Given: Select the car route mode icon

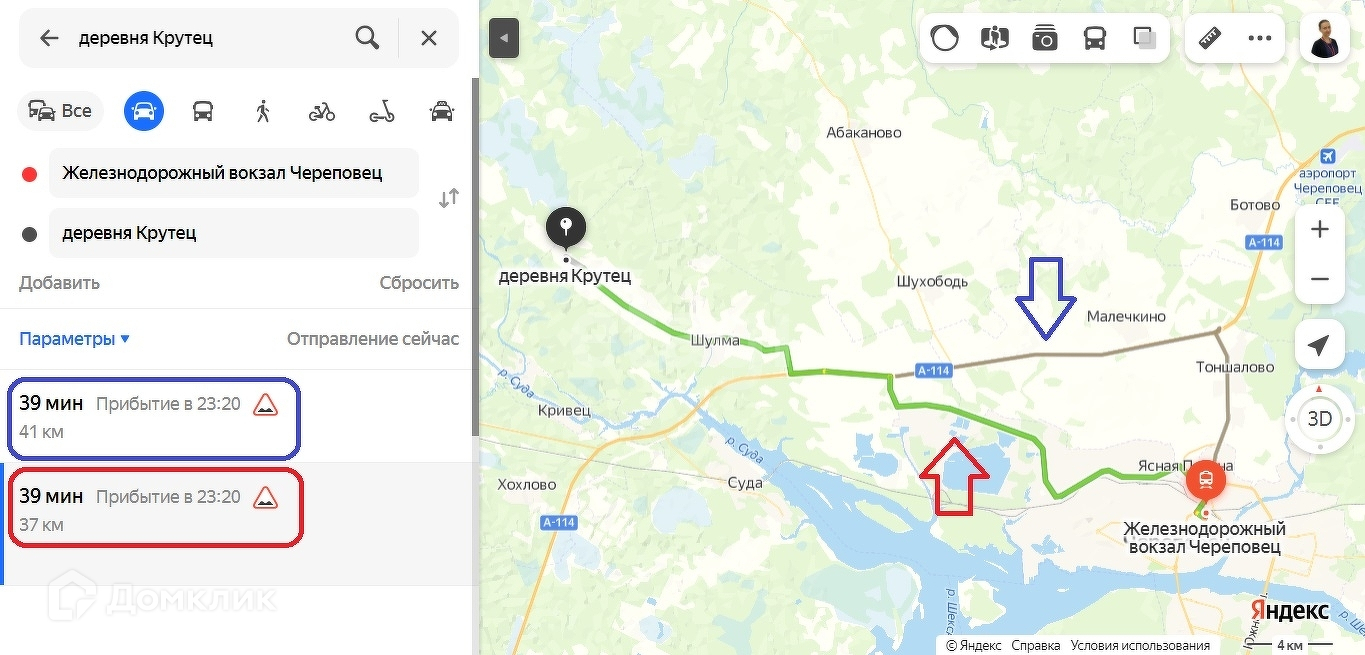Looking at the screenshot, I should [x=144, y=111].
